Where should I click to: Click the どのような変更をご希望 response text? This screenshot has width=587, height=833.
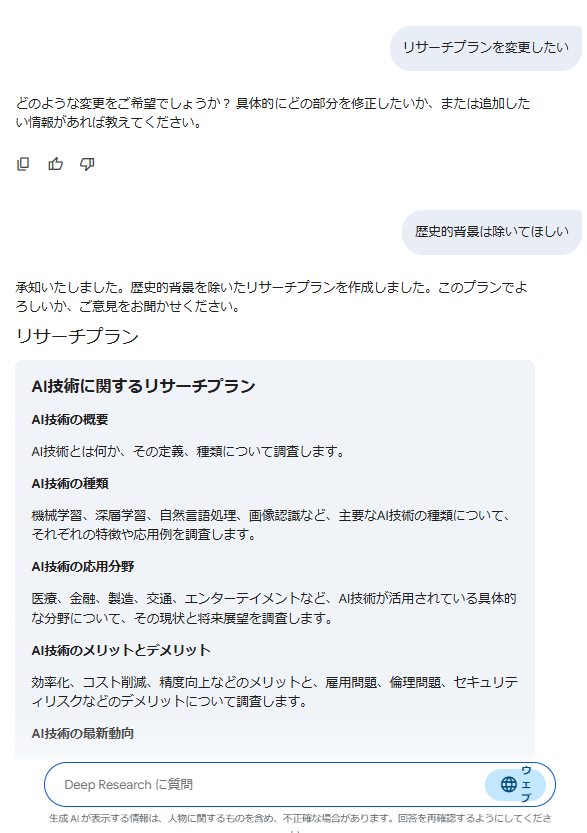coord(273,113)
